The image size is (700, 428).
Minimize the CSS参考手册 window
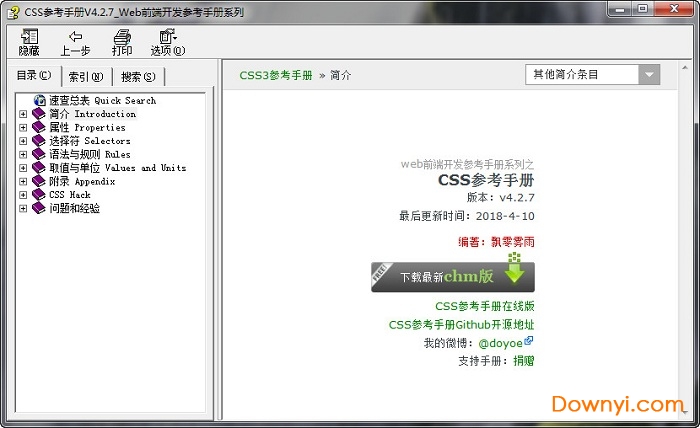pos(620,9)
